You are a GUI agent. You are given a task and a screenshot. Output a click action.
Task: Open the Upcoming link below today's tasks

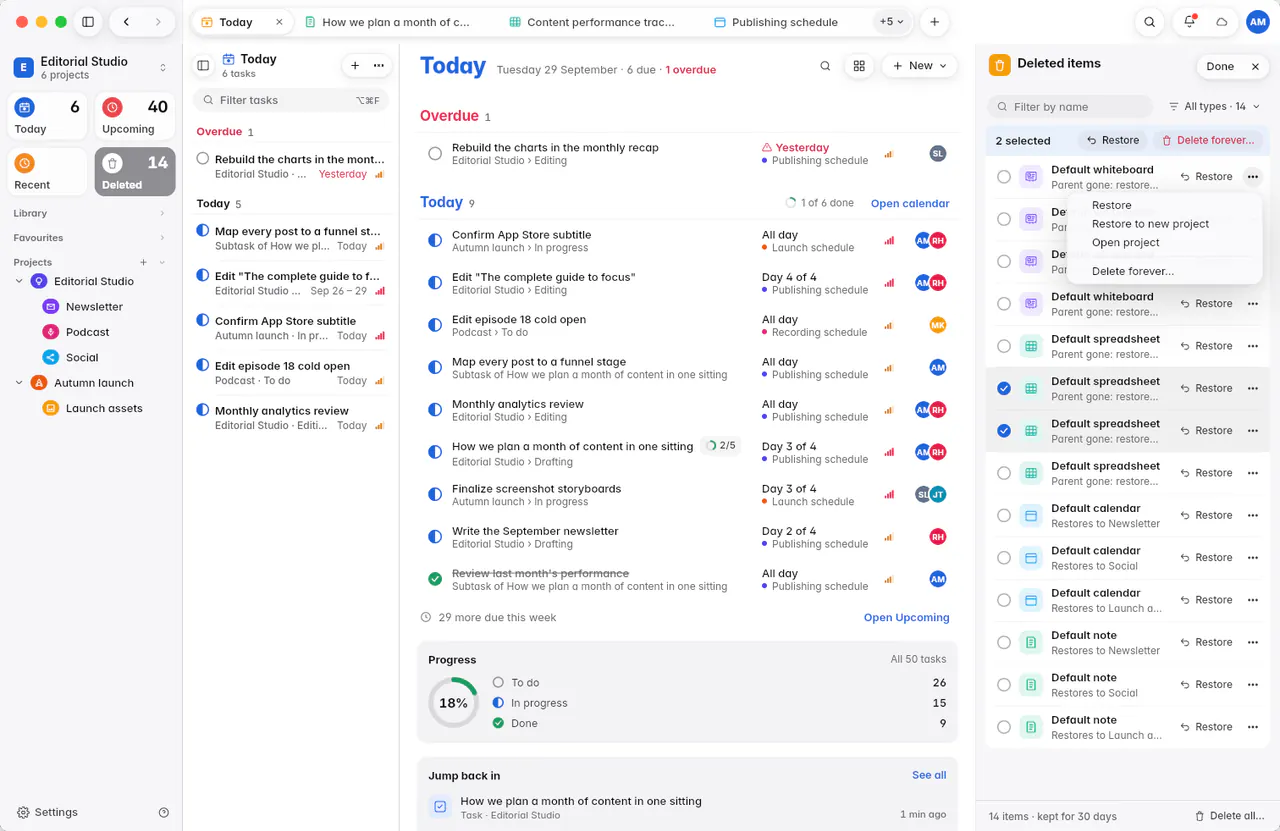click(907, 618)
